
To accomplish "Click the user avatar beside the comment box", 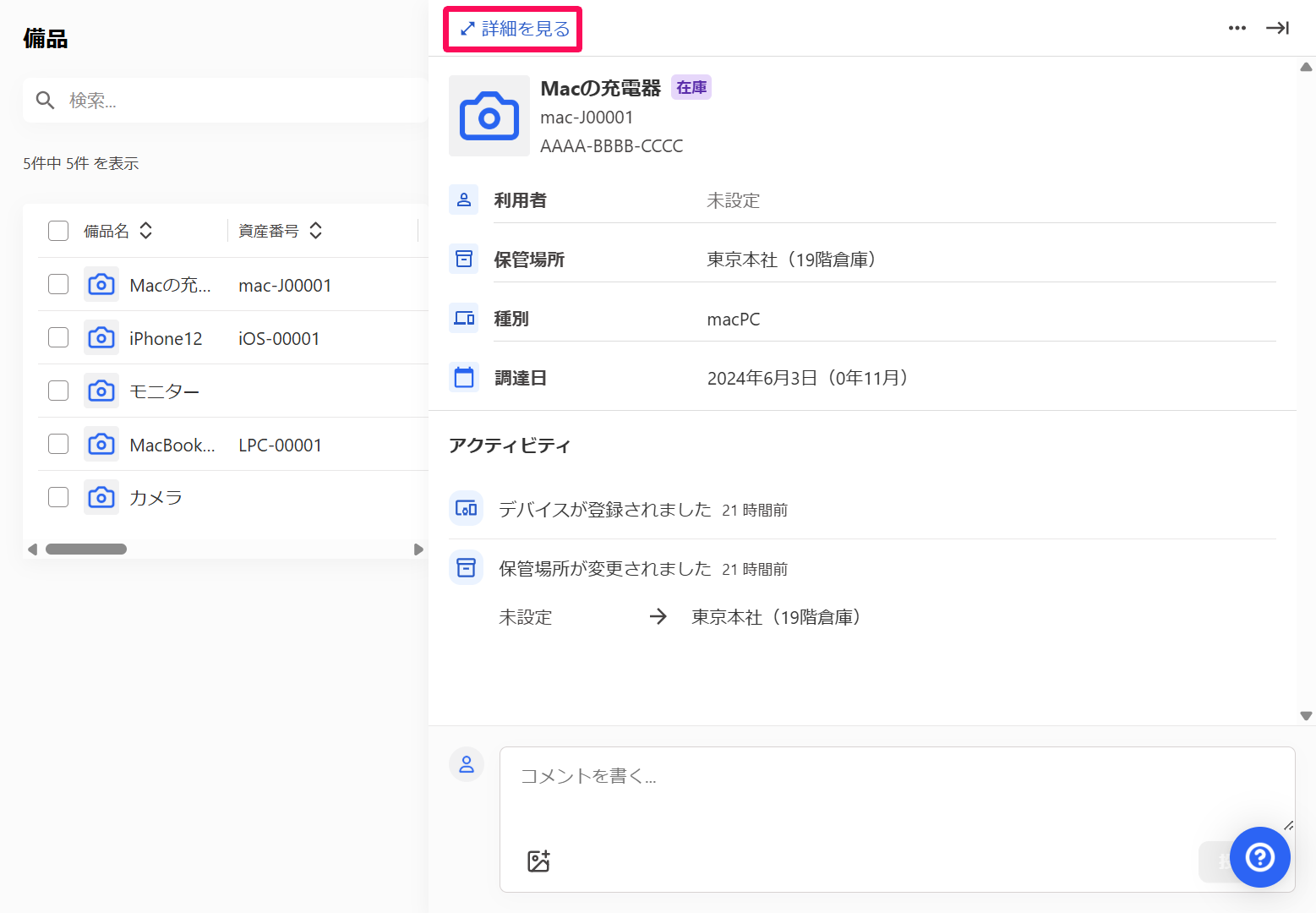I will 467,764.
